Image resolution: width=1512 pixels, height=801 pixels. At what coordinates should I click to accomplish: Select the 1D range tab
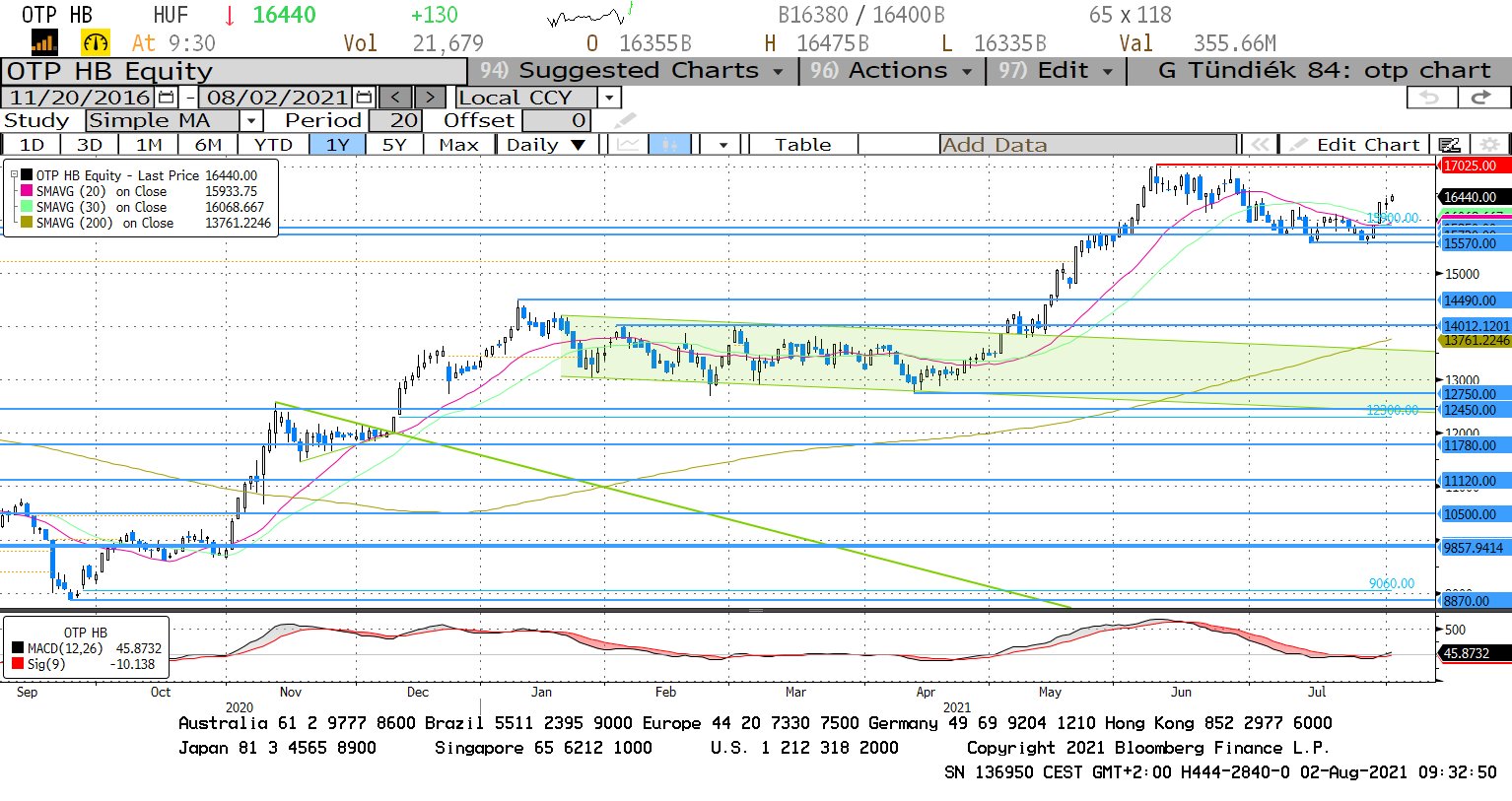[33, 144]
